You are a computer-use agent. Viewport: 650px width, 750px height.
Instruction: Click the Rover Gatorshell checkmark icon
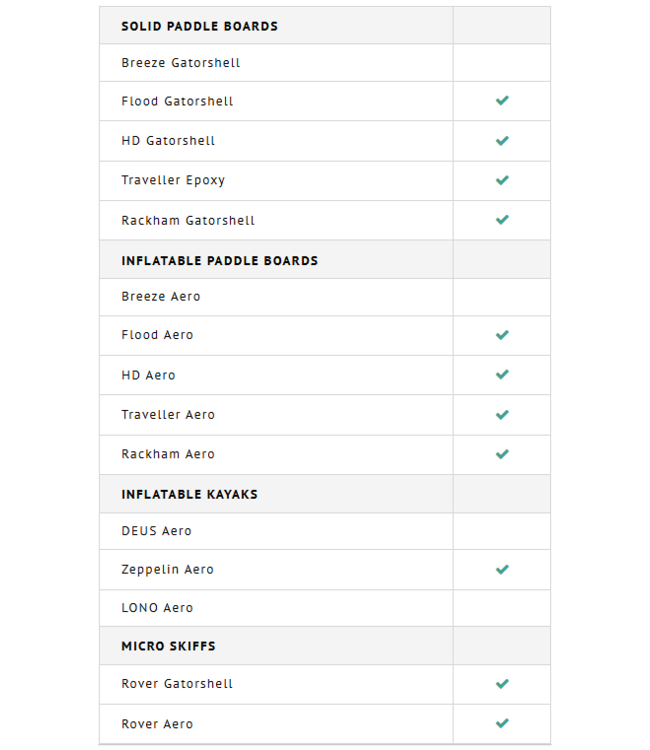click(502, 684)
